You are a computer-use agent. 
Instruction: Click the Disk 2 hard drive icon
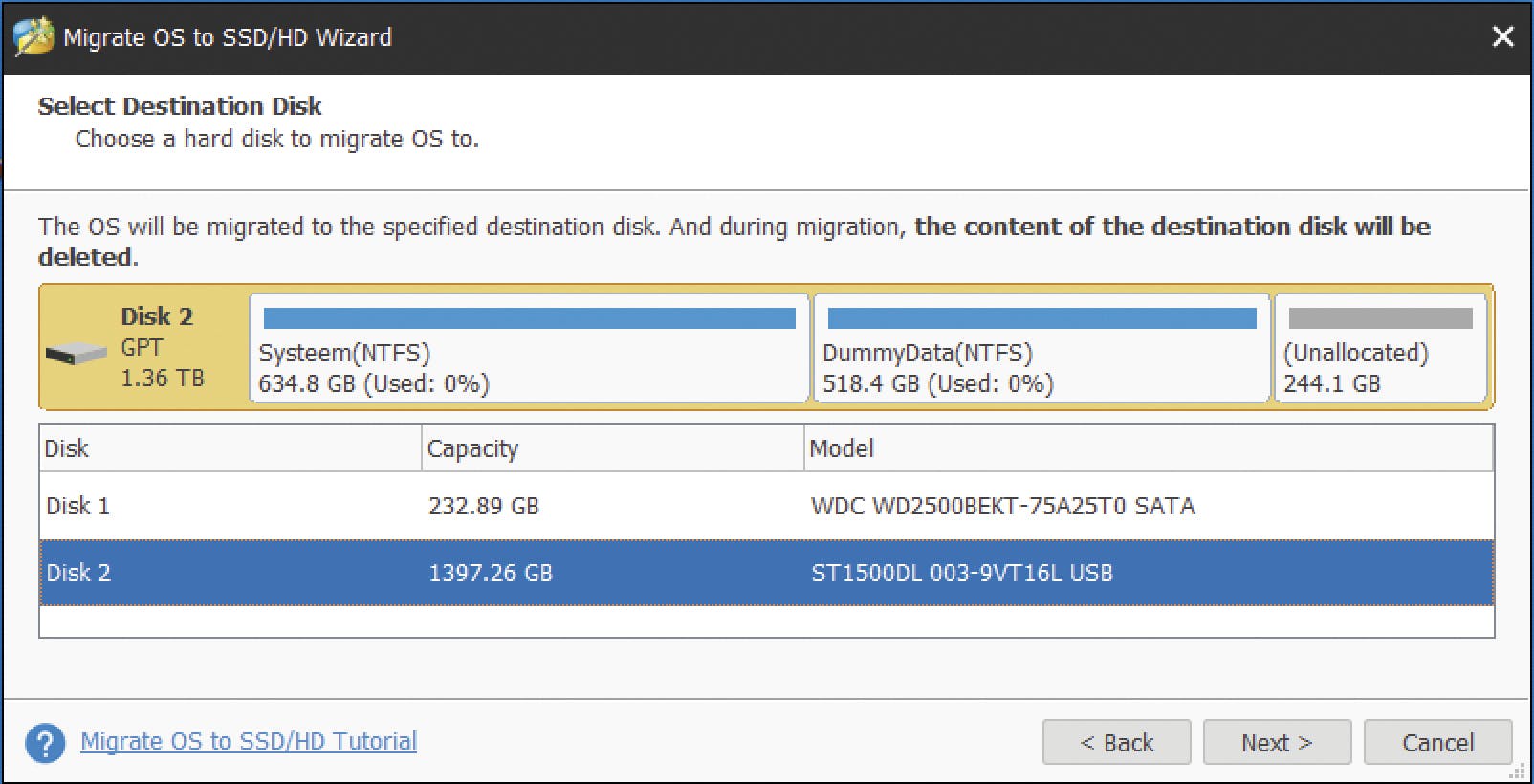click(x=77, y=354)
